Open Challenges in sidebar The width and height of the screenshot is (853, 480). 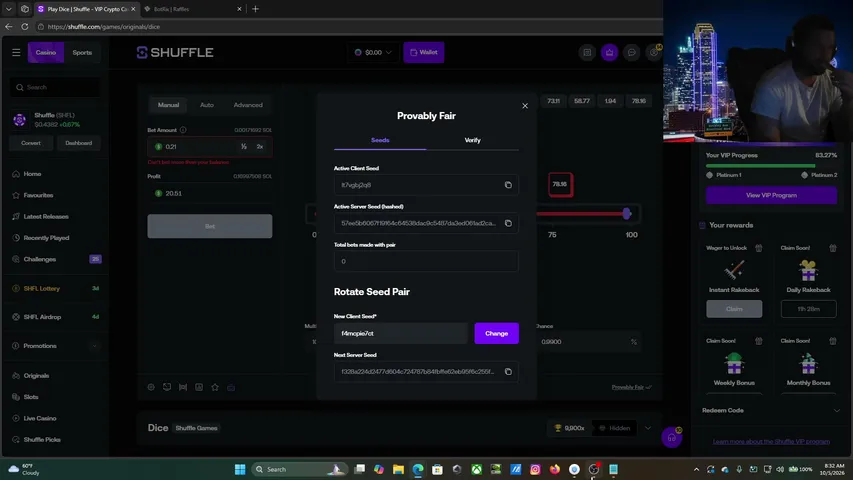[40, 260]
